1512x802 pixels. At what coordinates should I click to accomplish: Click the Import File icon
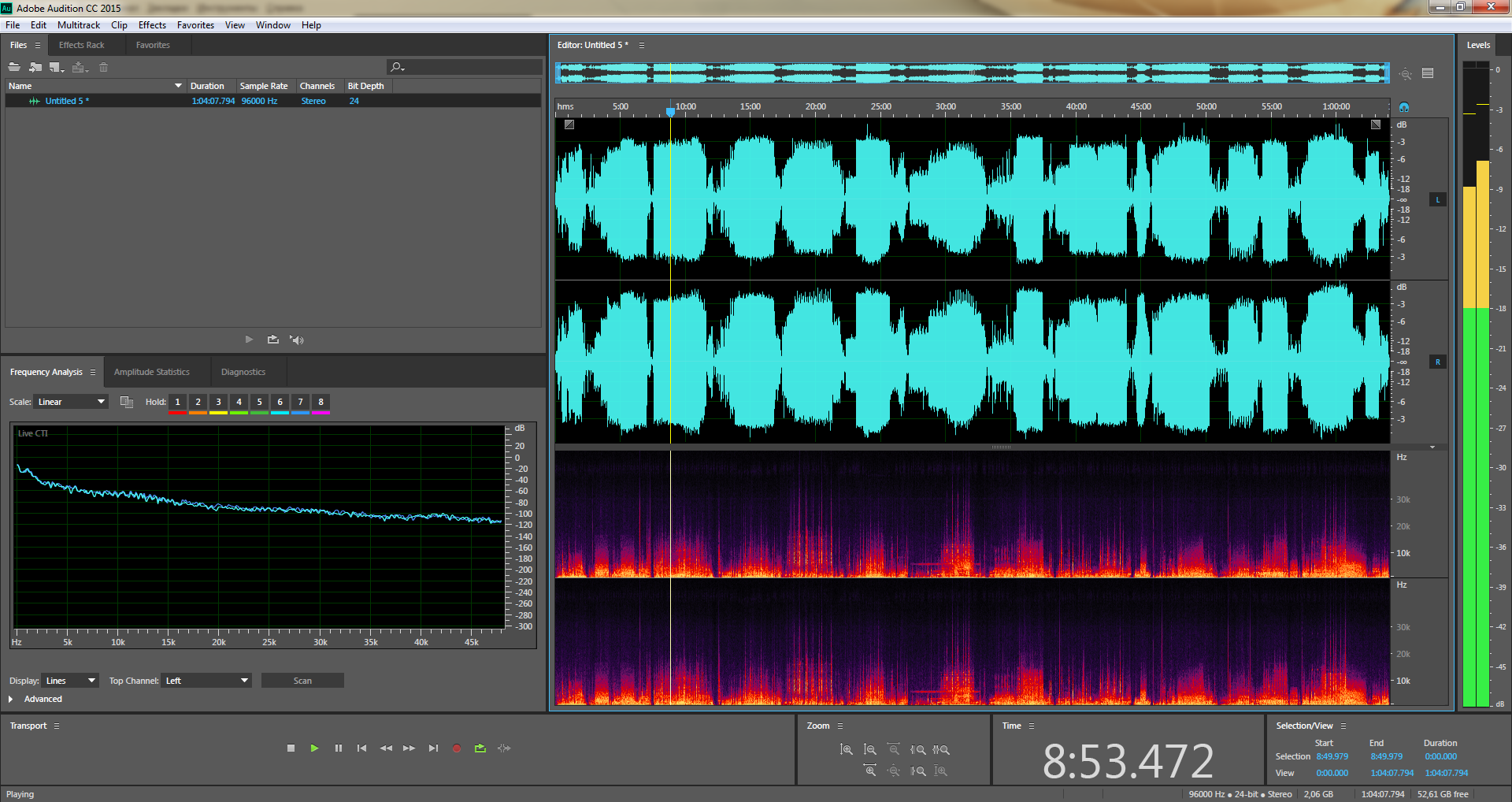tap(35, 67)
